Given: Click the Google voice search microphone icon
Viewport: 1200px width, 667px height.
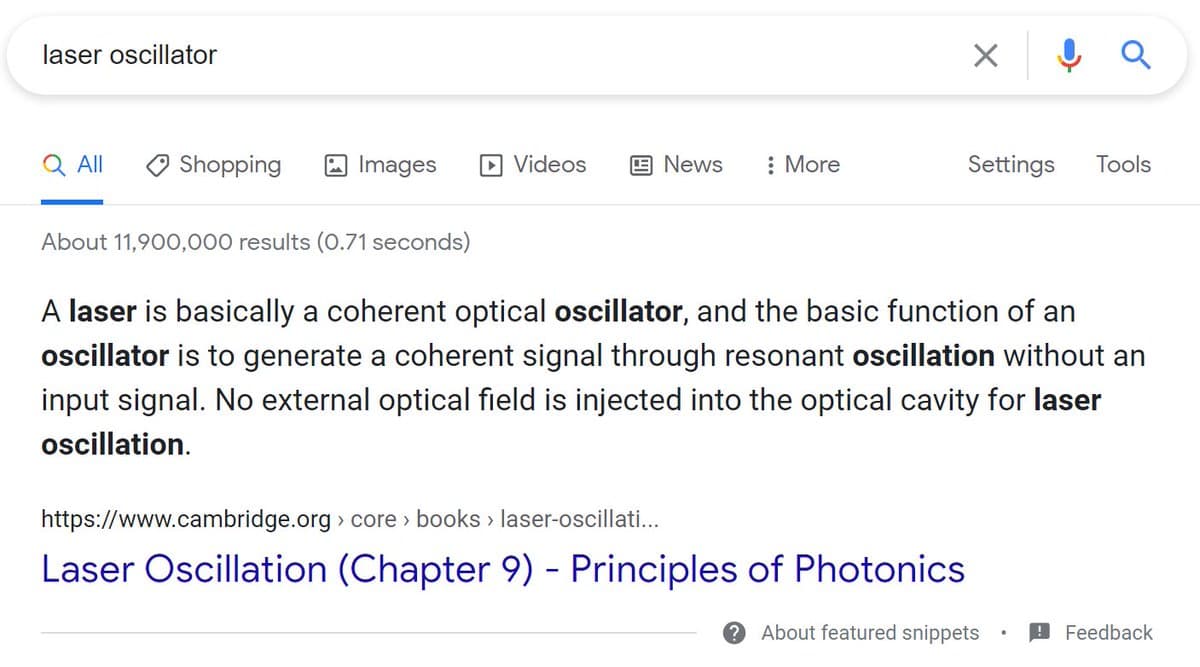Looking at the screenshot, I should tap(1069, 55).
